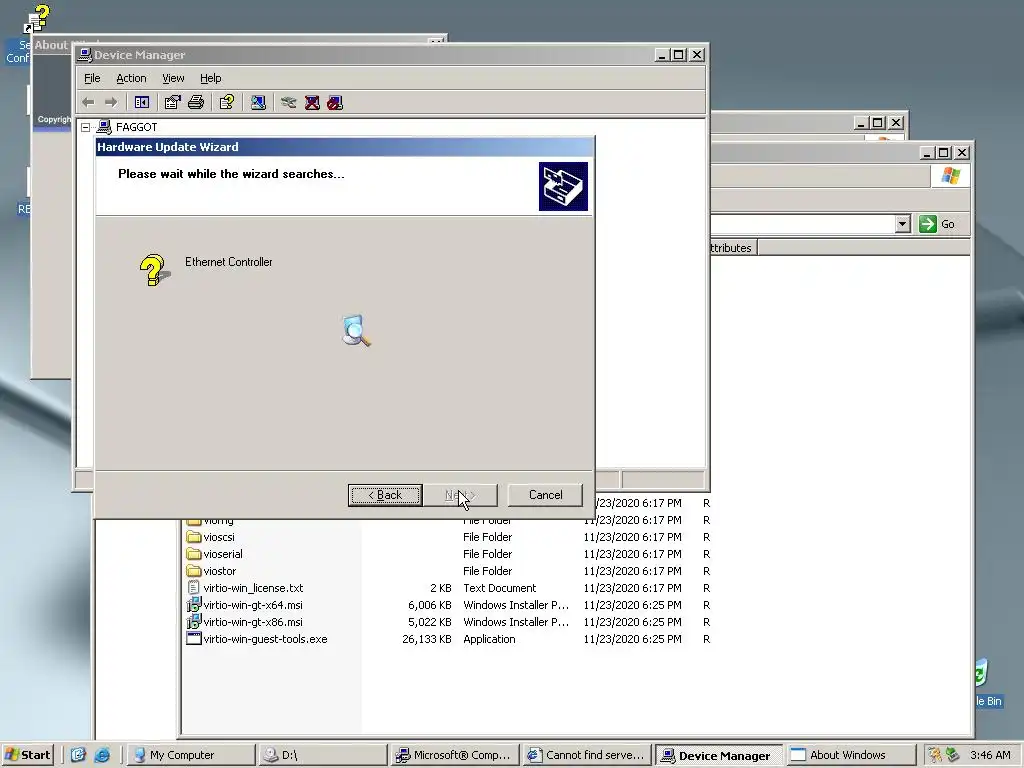The height and width of the screenshot is (768, 1024).
Task: Launch Internet Explorer from quick launch
Action: pyautogui.click(x=102, y=755)
